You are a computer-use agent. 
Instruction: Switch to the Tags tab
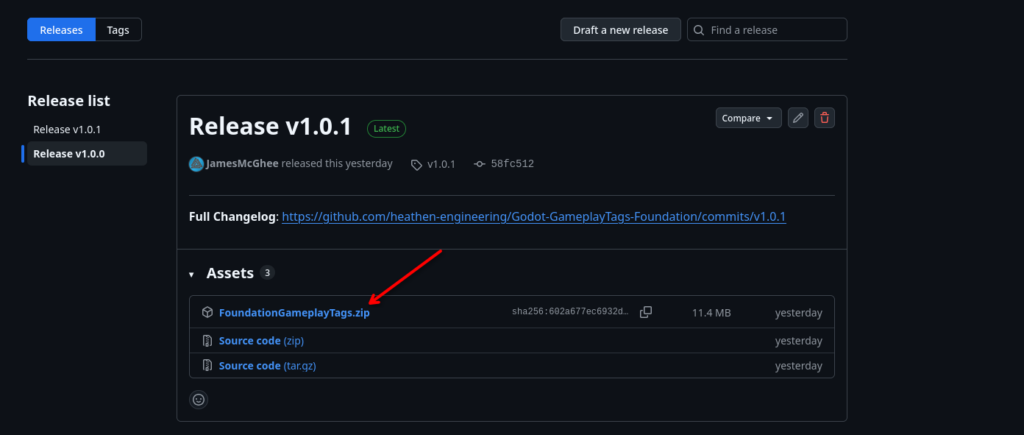coord(118,30)
